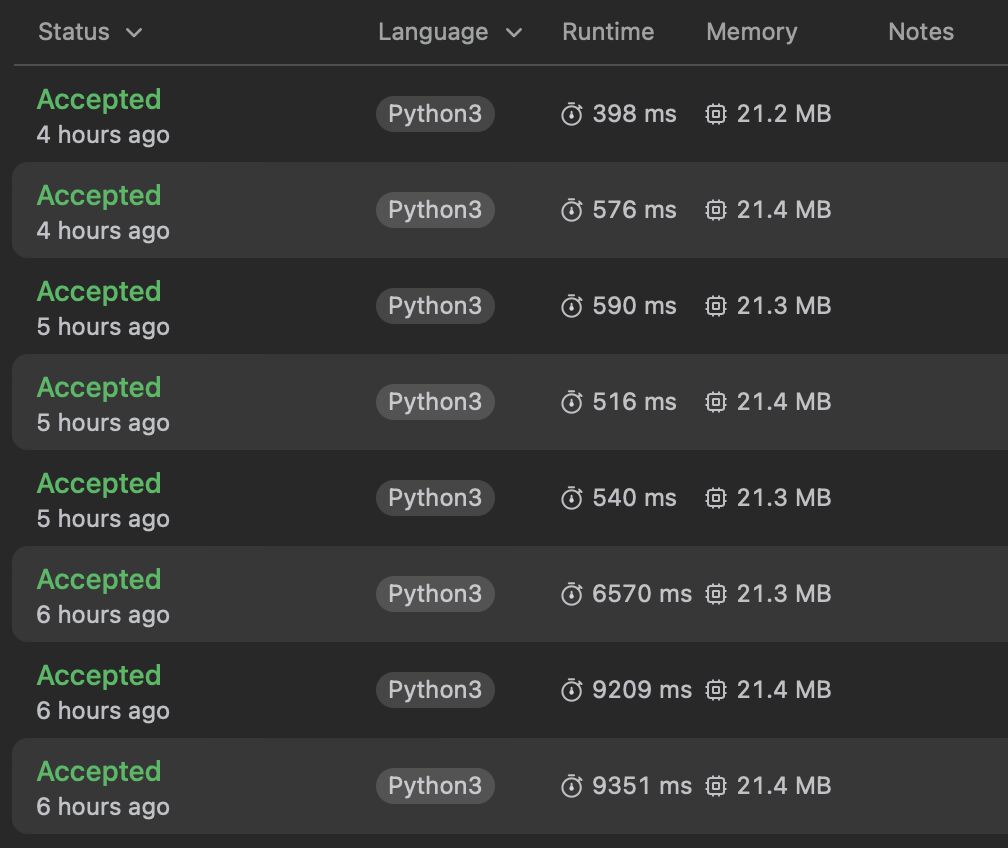Click the stopwatch icon next to 516 ms
The width and height of the screenshot is (1008, 848).
[572, 402]
